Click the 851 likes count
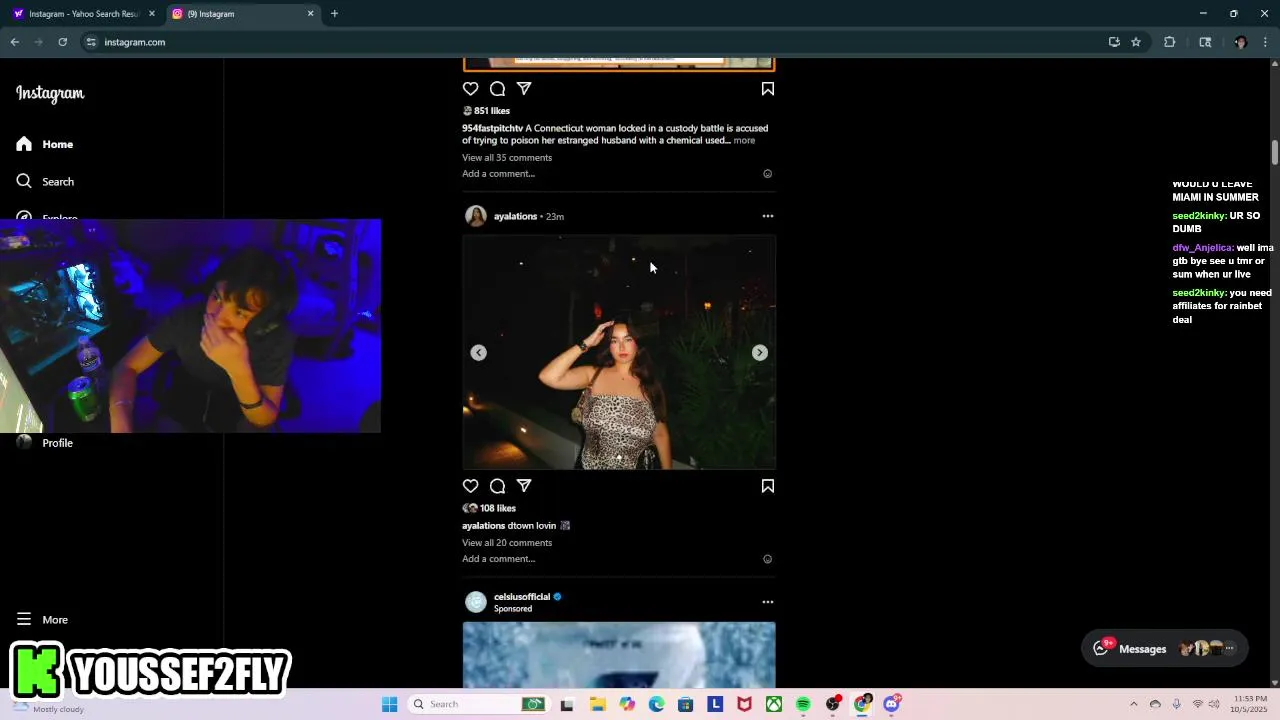This screenshot has height=720, width=1280. click(492, 111)
